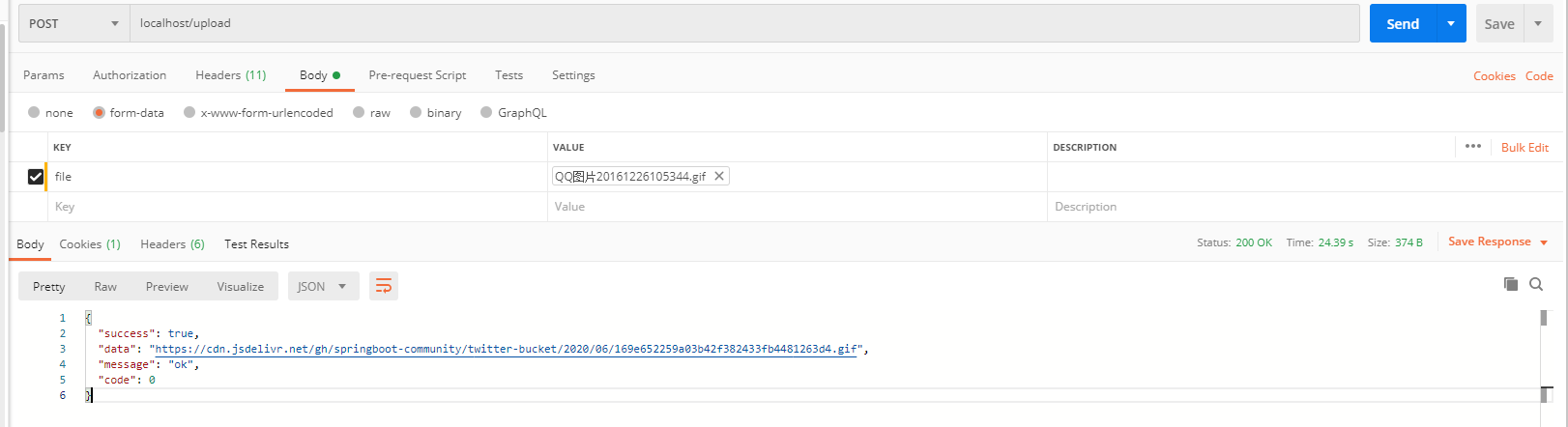The height and width of the screenshot is (427, 1568).
Task: Uncheck the file key row checkbox
Action: [36, 177]
